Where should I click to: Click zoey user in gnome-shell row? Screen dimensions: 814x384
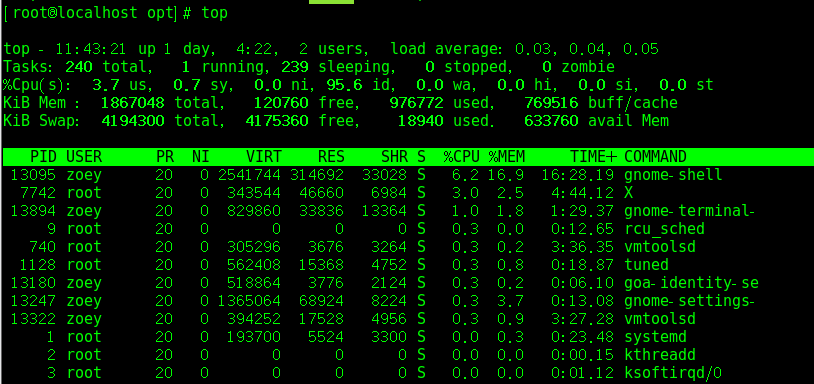(84, 175)
